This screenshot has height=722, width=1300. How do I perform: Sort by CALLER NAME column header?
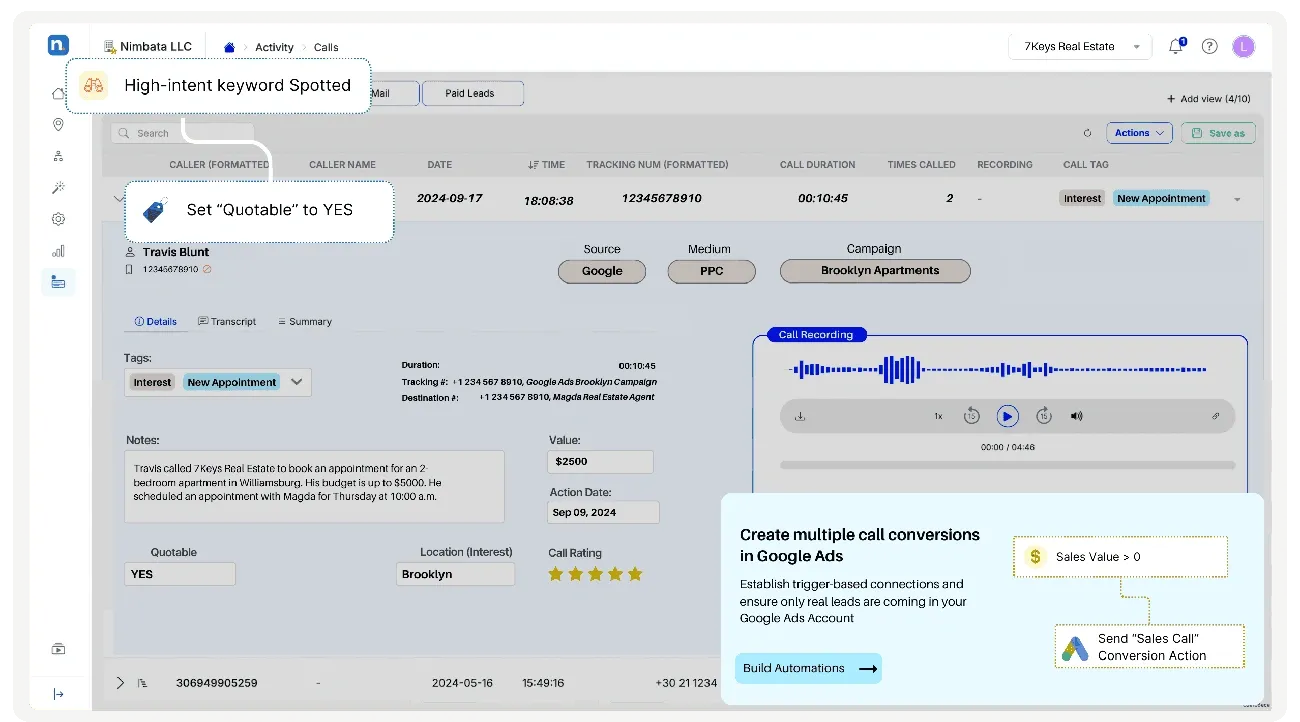click(342, 165)
